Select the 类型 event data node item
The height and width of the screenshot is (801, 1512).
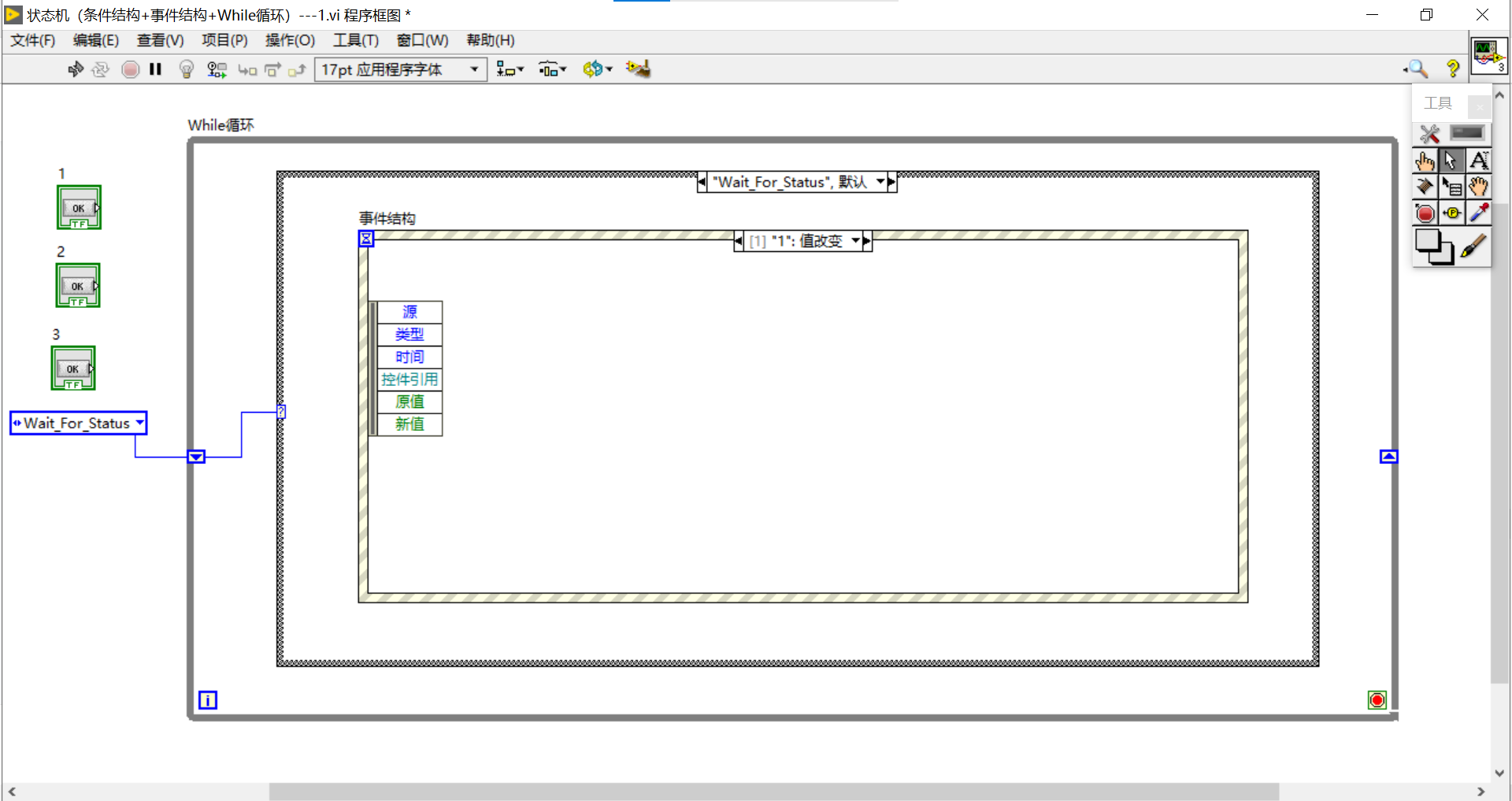coord(409,335)
